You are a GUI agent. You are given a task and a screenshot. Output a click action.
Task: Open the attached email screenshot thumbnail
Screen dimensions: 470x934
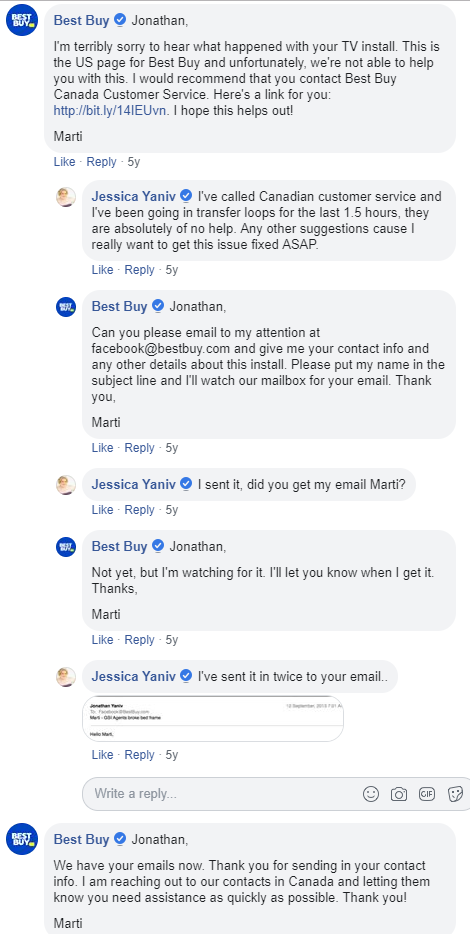[213, 718]
